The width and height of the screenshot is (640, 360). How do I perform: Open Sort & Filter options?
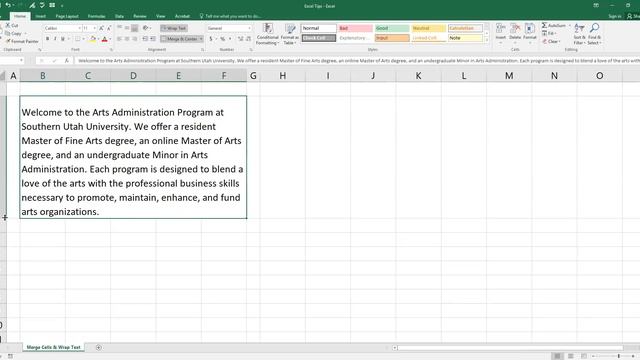pos(579,34)
